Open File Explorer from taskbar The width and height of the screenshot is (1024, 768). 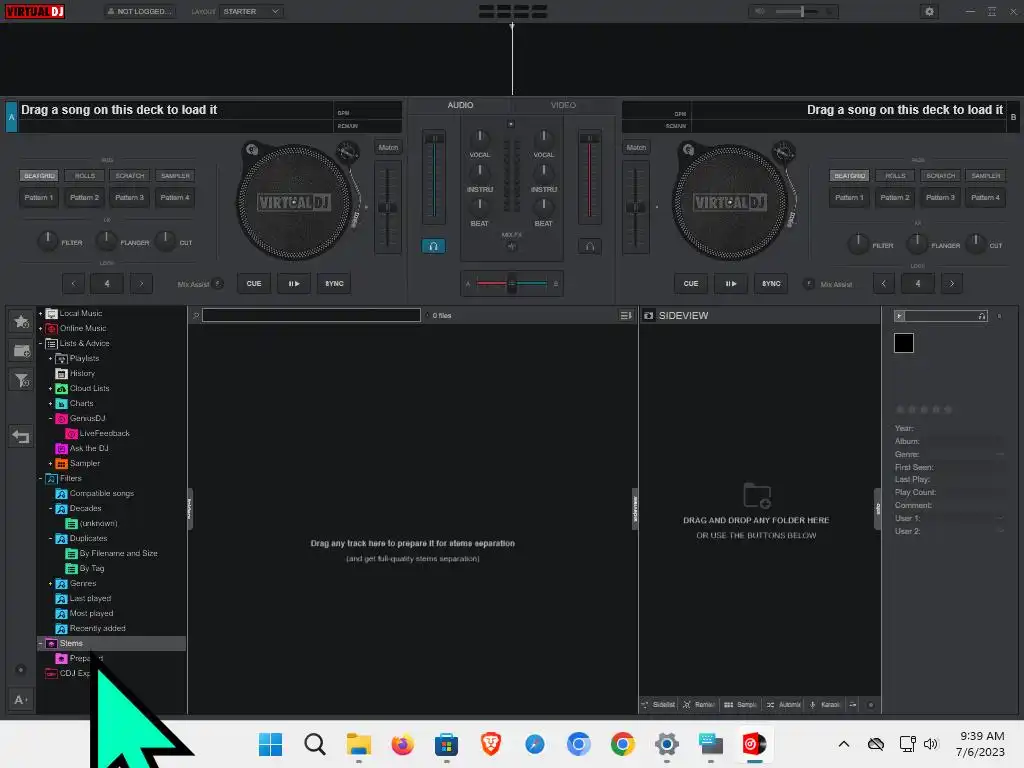pyautogui.click(x=359, y=744)
